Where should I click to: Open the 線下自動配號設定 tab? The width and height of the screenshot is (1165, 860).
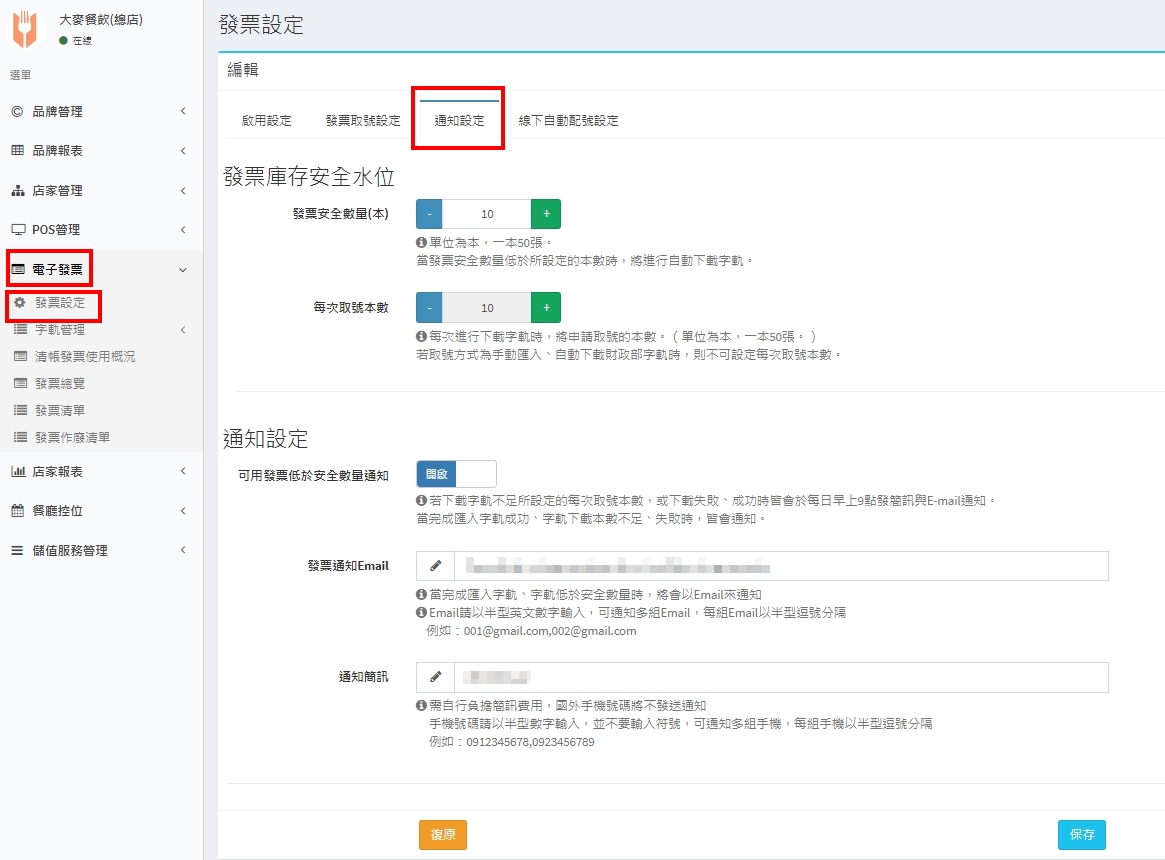point(568,121)
